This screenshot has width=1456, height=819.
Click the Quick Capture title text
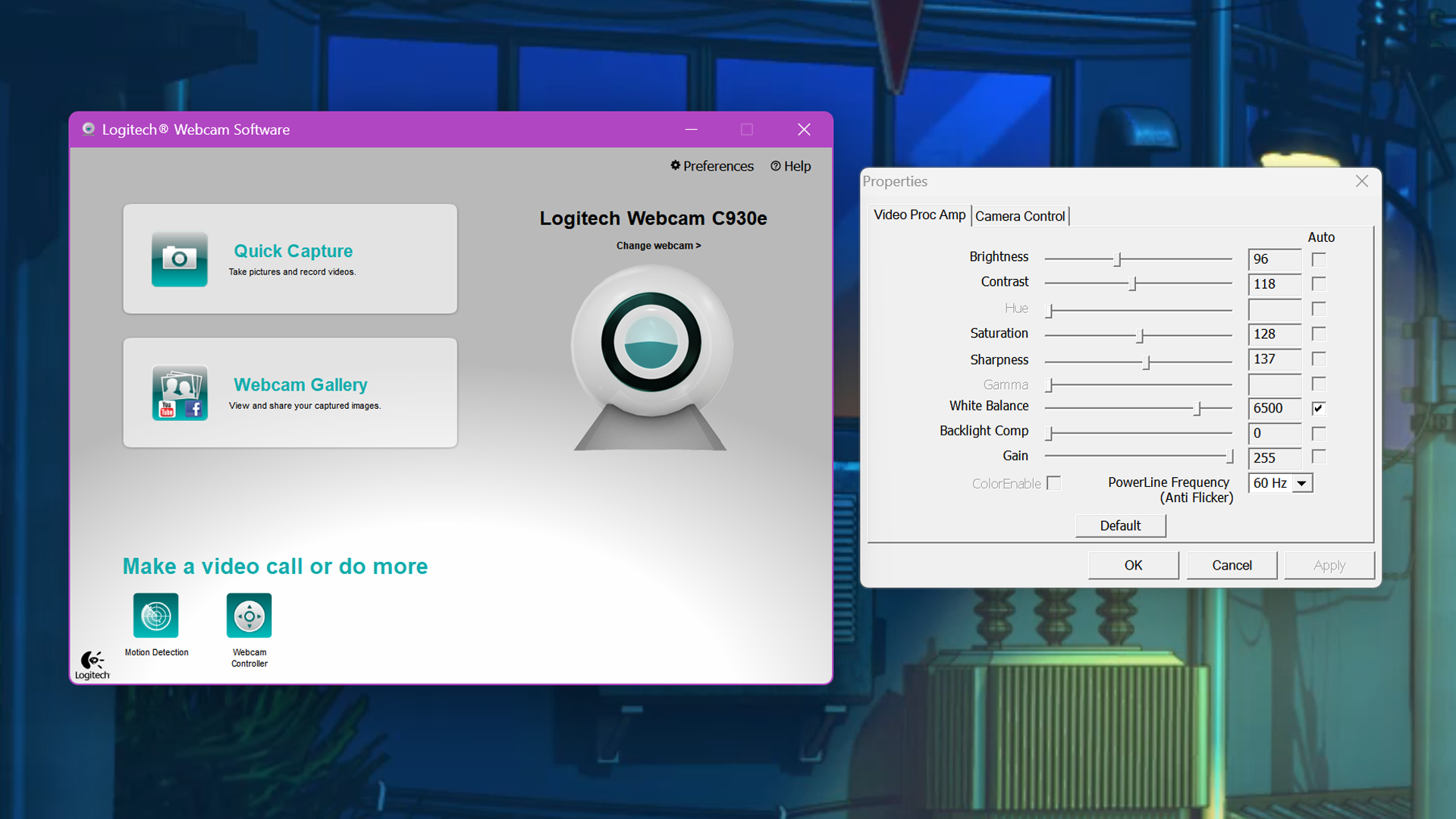tap(293, 251)
